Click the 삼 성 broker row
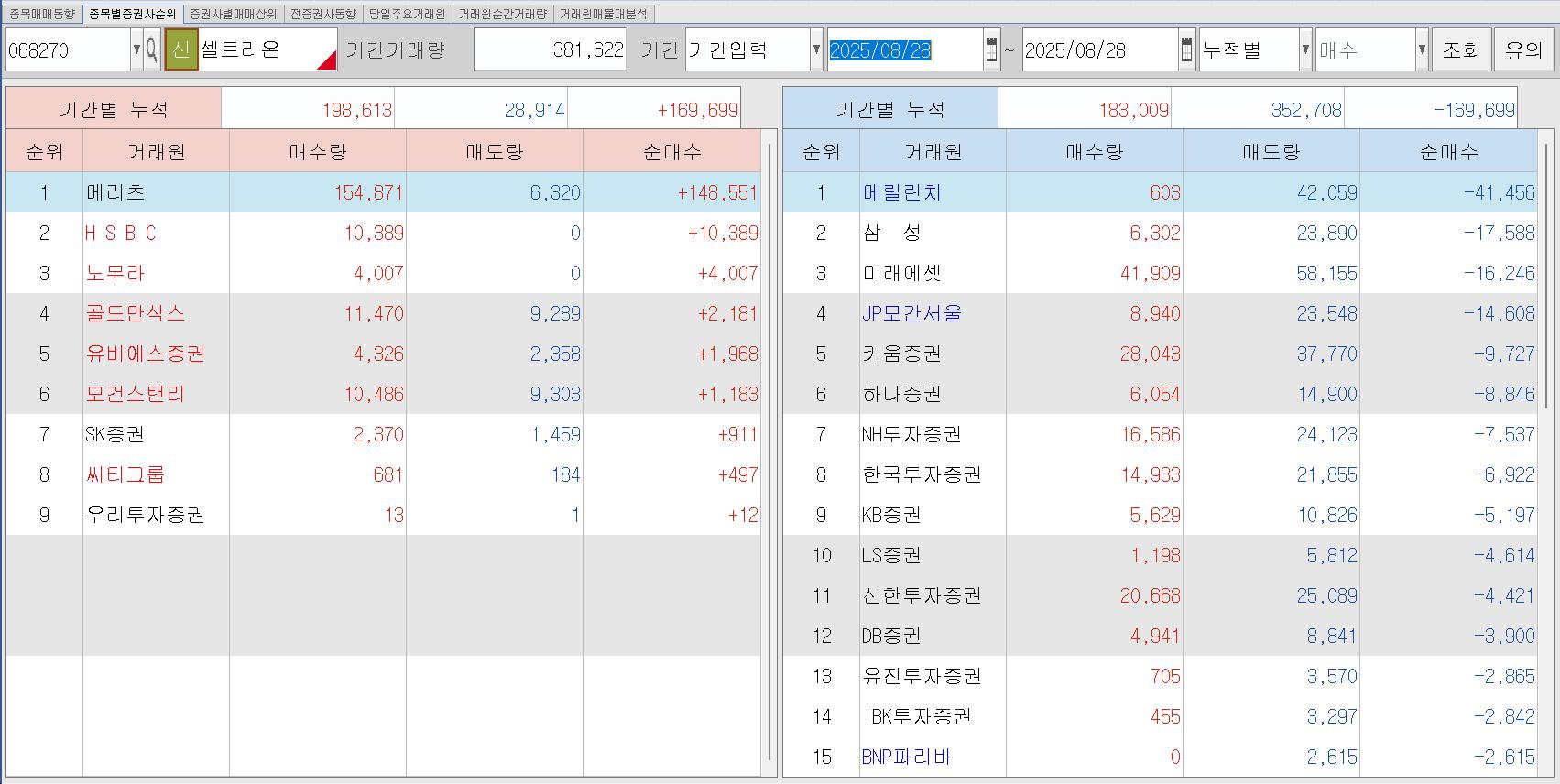This screenshot has height=784, width=1560. click(1160, 233)
